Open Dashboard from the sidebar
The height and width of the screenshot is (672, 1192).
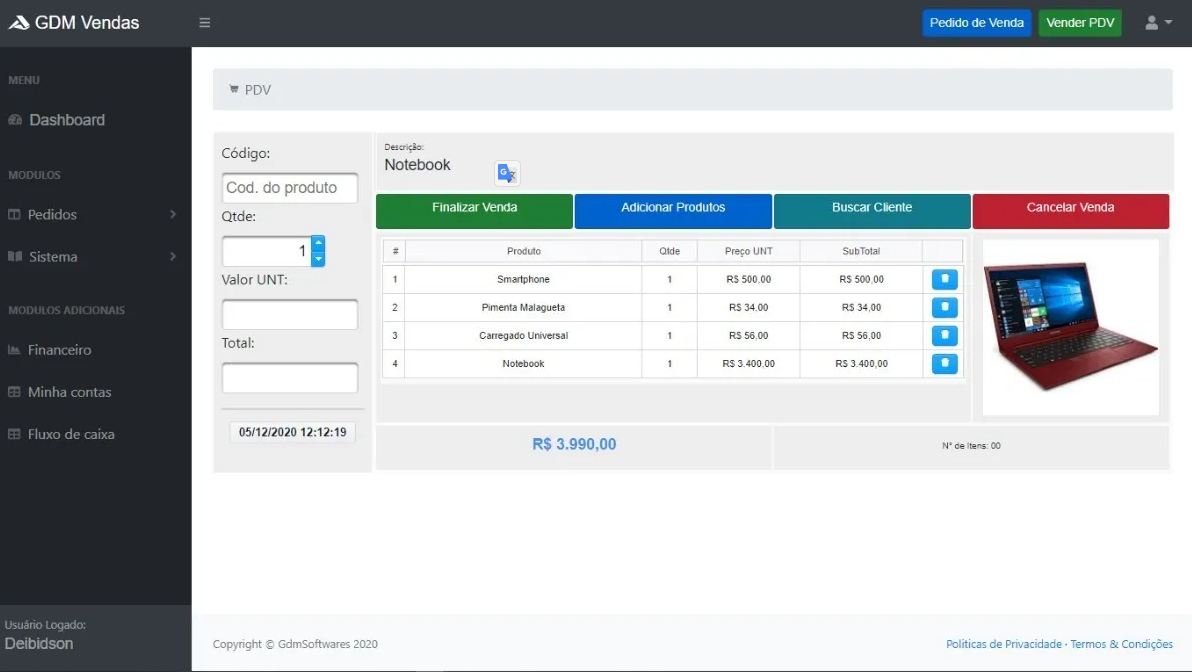tap(66, 120)
